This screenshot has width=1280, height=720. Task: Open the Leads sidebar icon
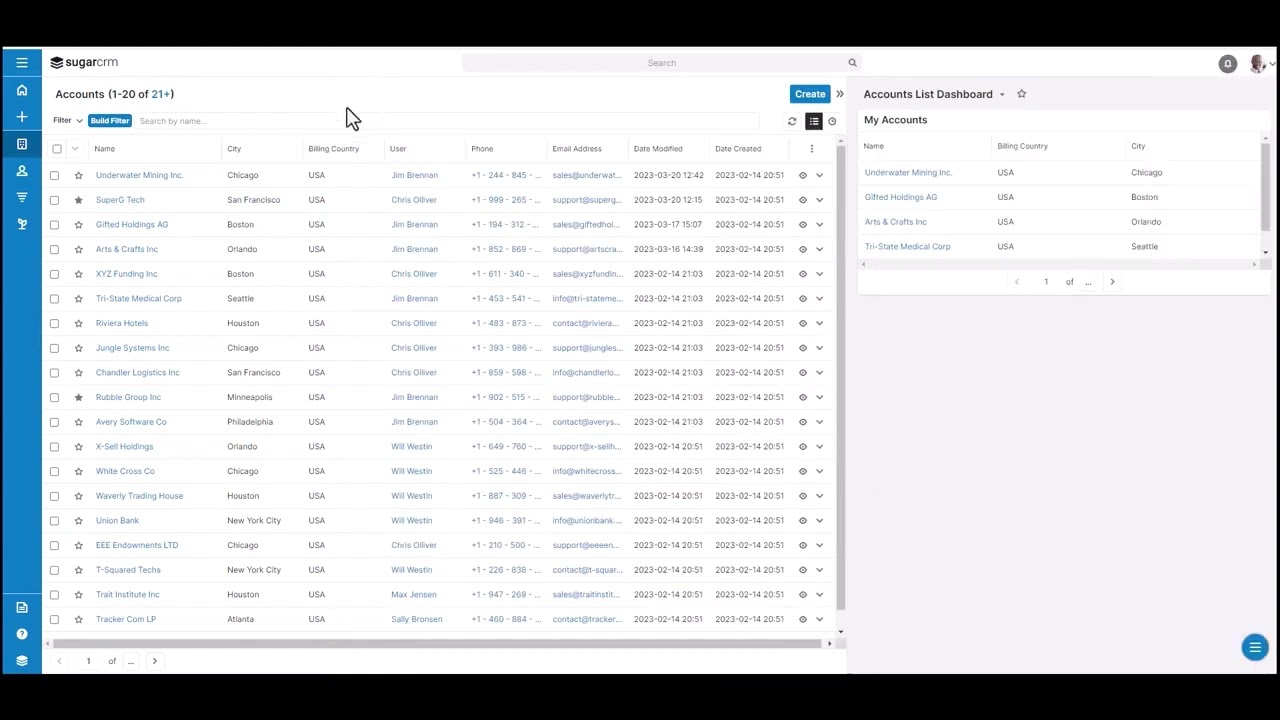click(x=22, y=224)
